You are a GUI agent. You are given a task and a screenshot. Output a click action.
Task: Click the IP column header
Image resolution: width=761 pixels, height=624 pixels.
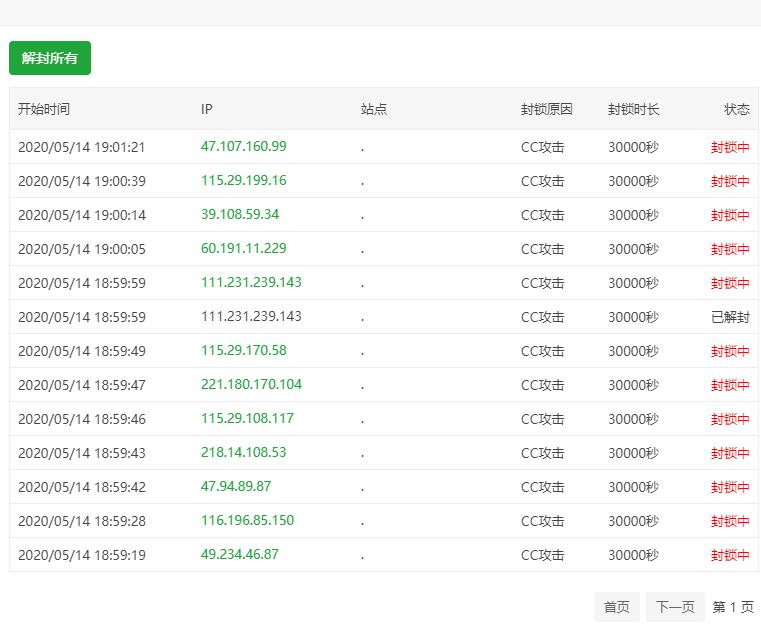click(207, 109)
